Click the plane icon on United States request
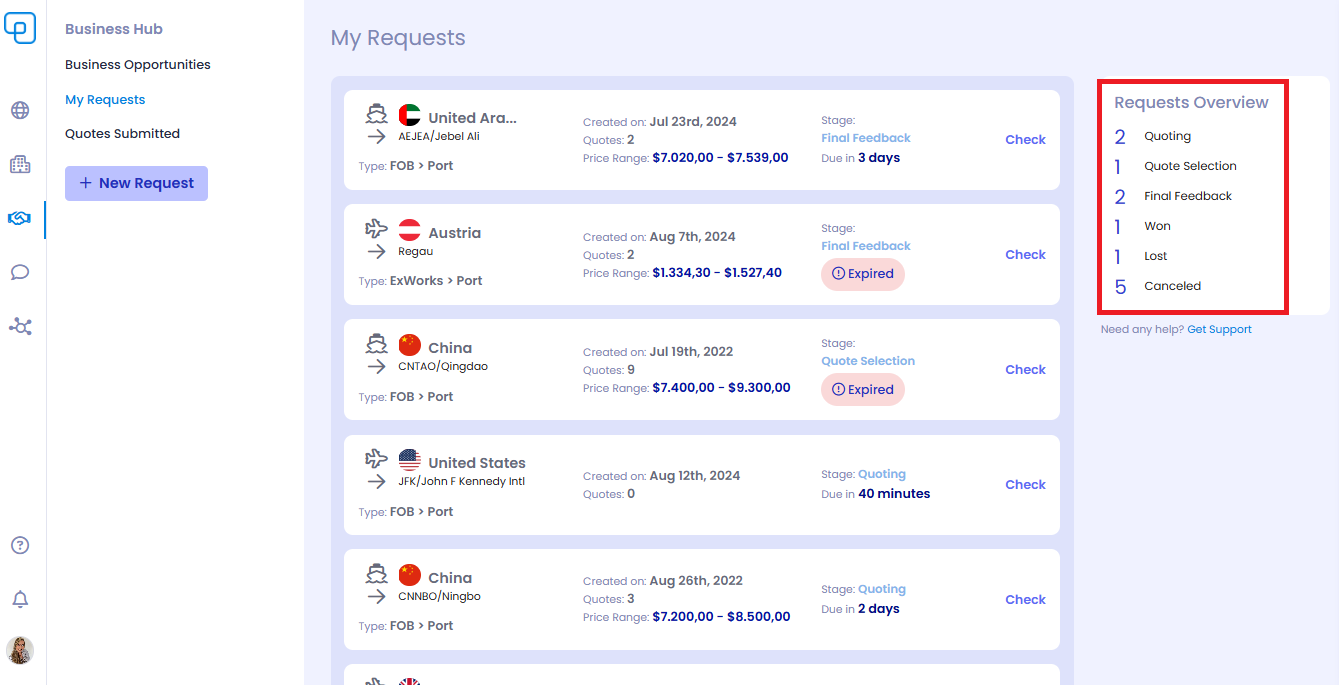This screenshot has height=685, width=1339. pyautogui.click(x=376, y=458)
